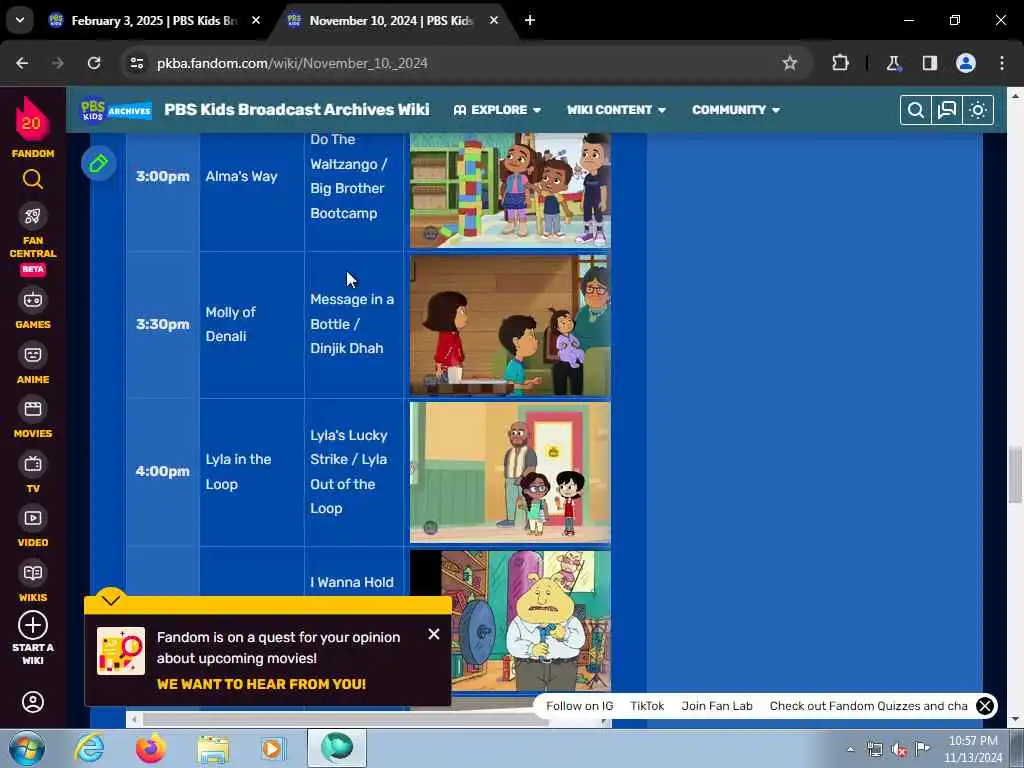Open the wiki discussions chat icon
The height and width of the screenshot is (768, 1024).
[947, 110]
